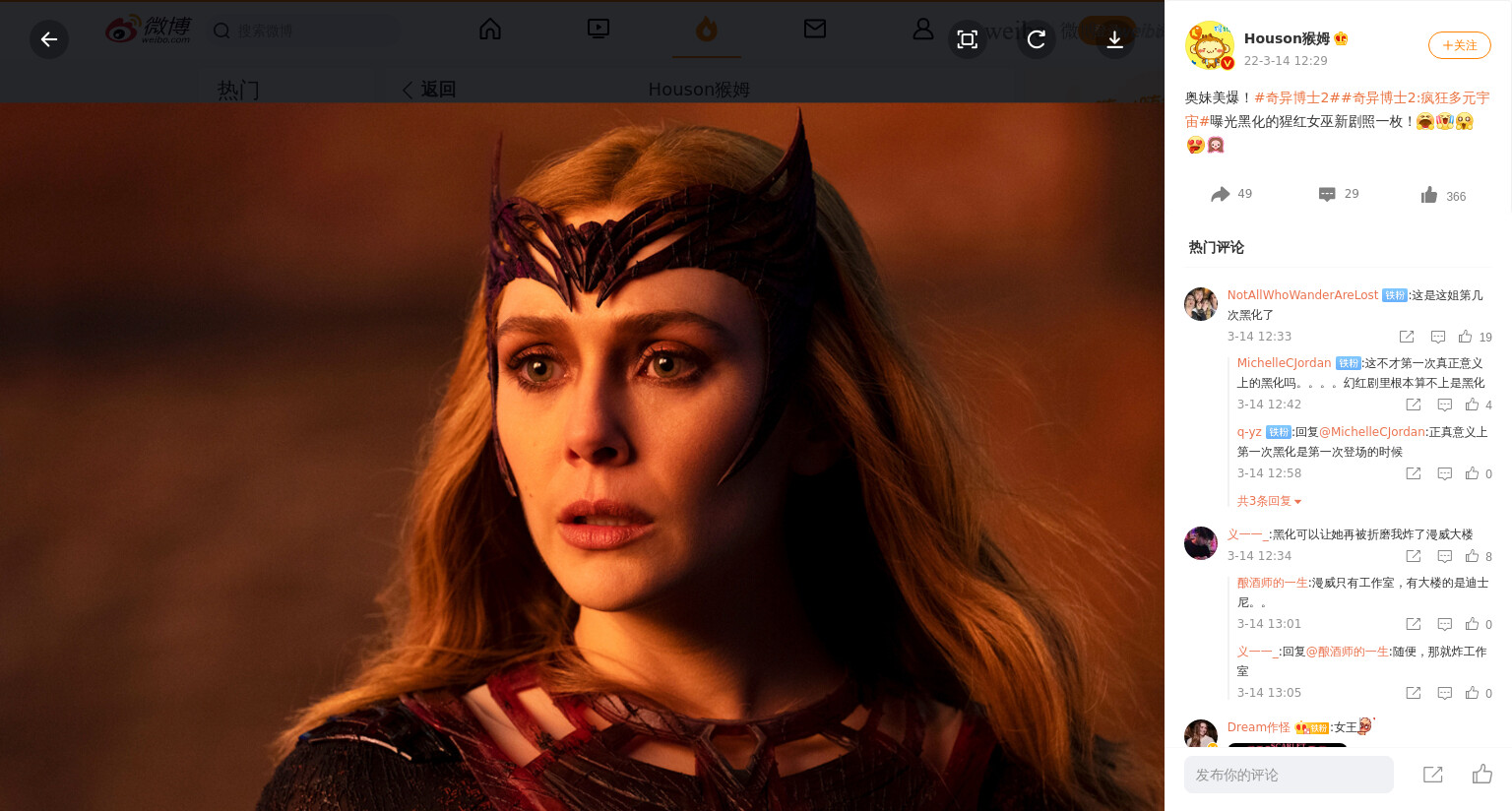Open comments icon showing 29

point(1339,194)
